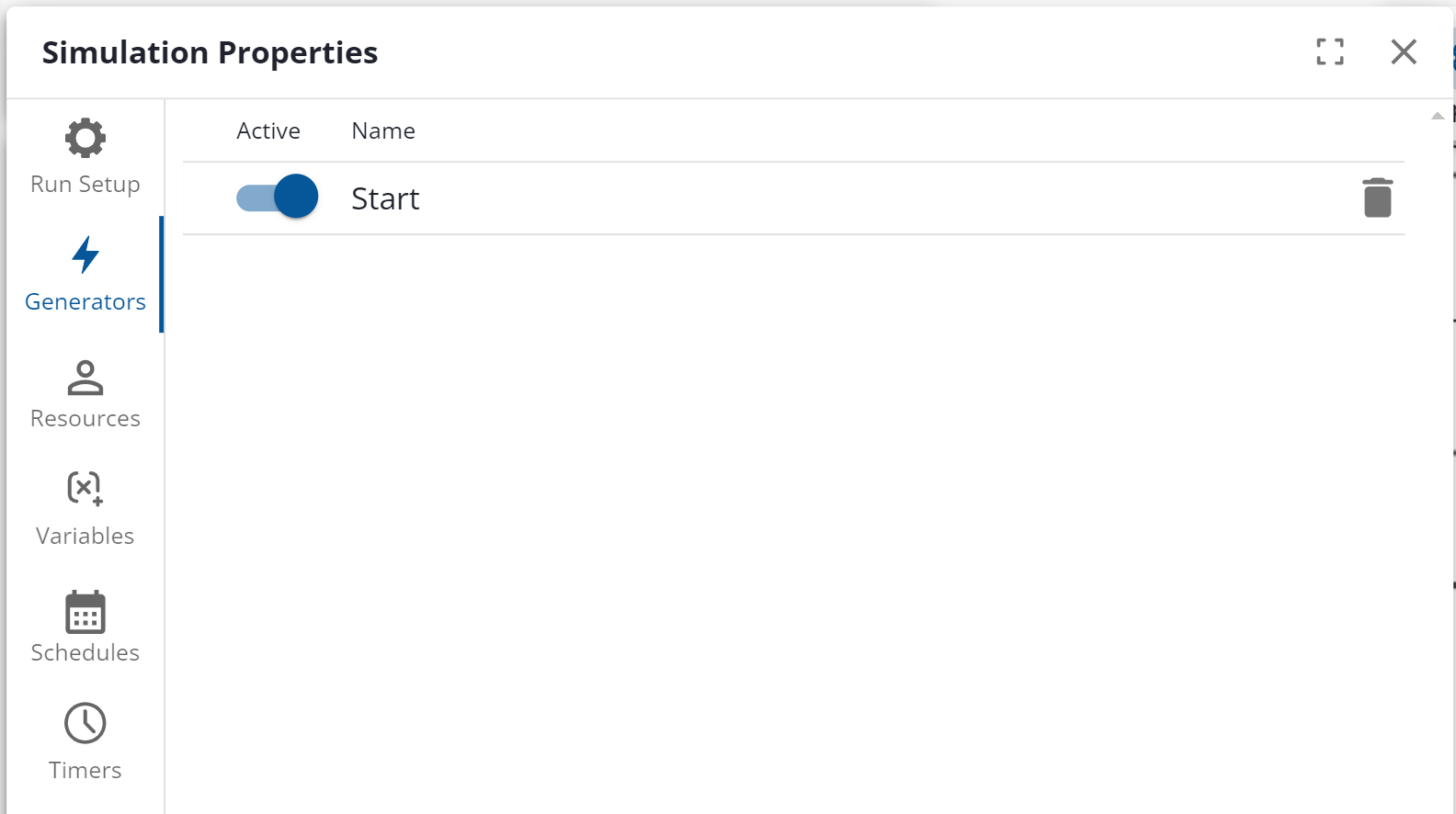Click the Variables (x) icon

coord(85,489)
